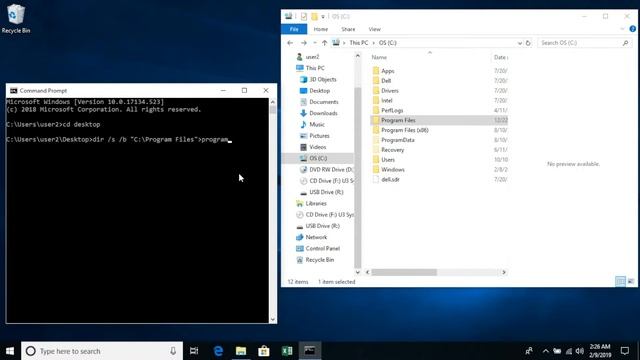Go back using Explorer's back arrow
The height and width of the screenshot is (360, 640).
coord(290,43)
